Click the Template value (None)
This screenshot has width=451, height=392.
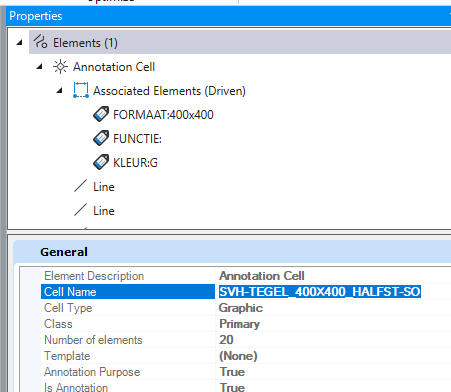click(x=238, y=356)
